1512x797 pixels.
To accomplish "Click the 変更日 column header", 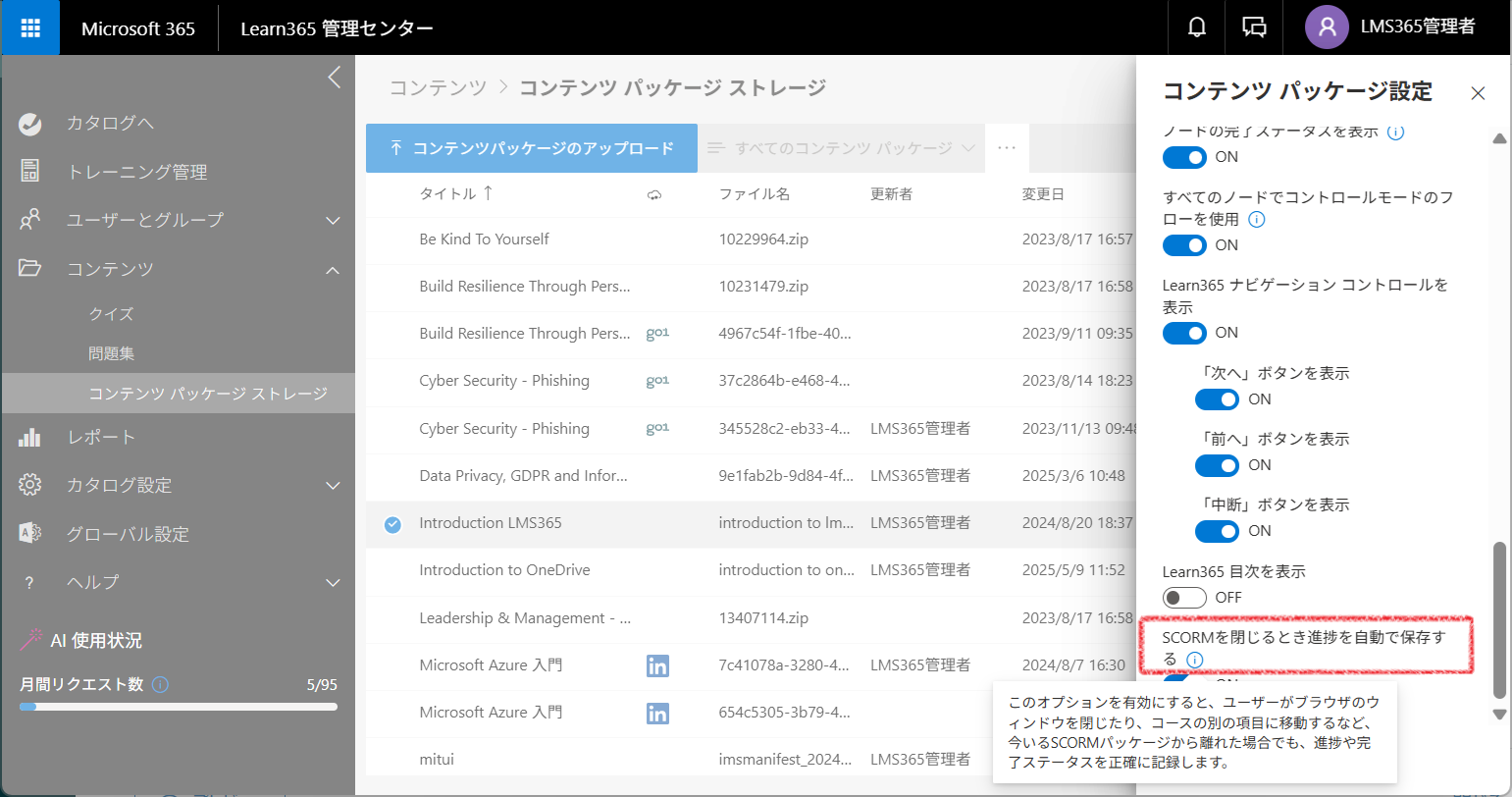I will click(x=1043, y=194).
